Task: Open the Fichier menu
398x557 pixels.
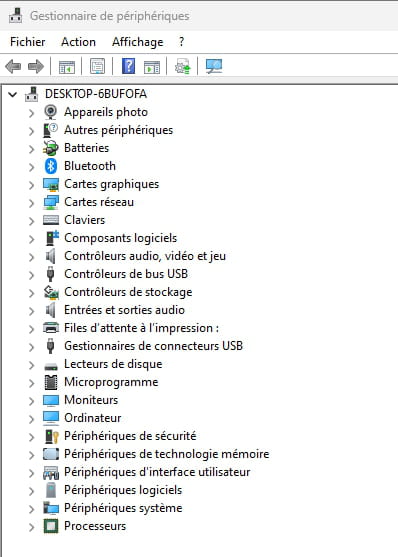Action: [x=28, y=42]
